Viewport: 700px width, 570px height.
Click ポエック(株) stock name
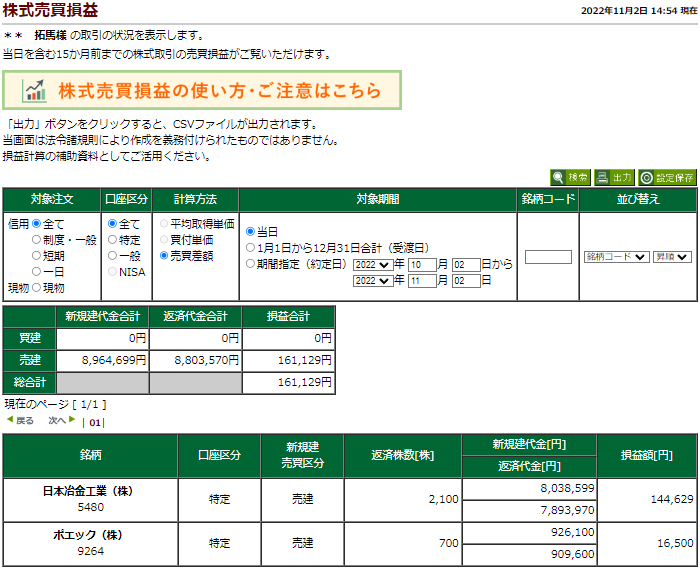88,535
